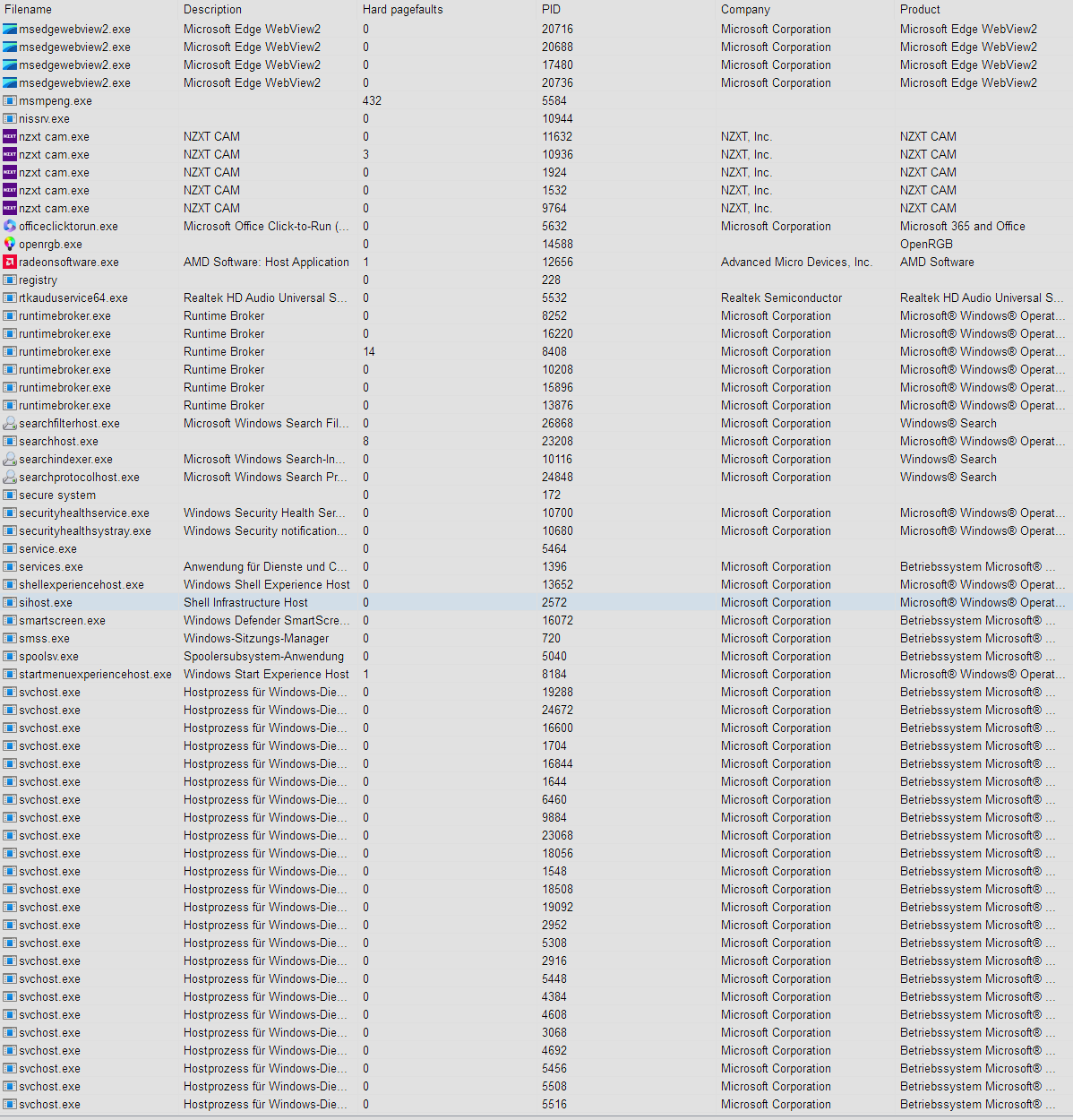
Task: Click the registry process icon
Action: point(10,280)
